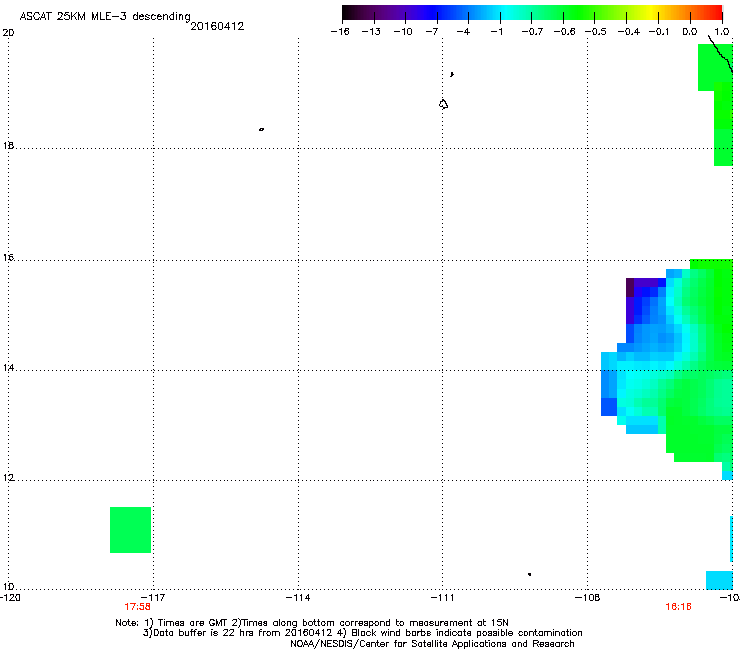
Task: Click the -16 label on the color scale
Action: (x=340, y=32)
